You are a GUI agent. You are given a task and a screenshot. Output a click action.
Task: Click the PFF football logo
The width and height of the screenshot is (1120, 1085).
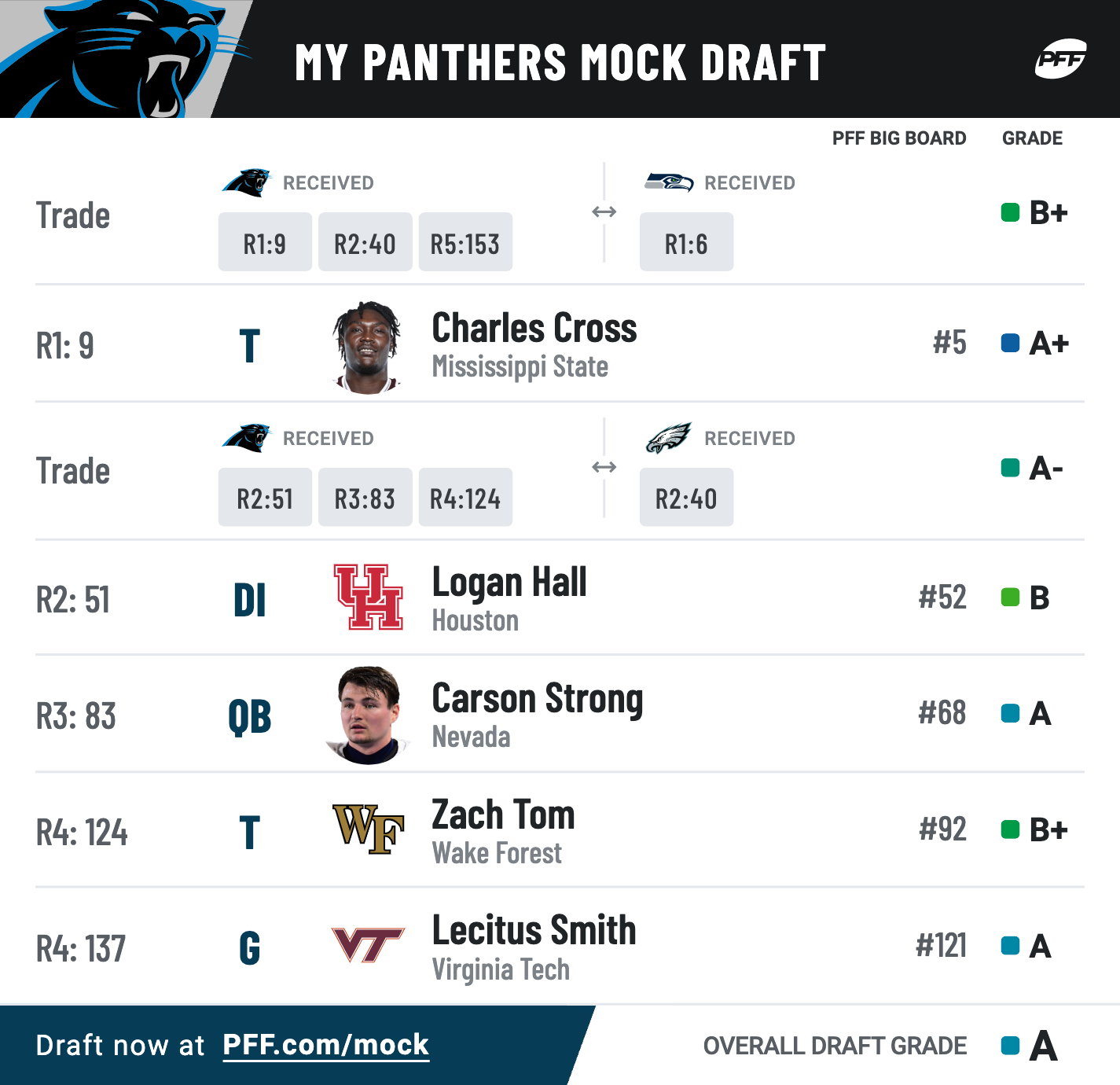pyautogui.click(x=1060, y=59)
